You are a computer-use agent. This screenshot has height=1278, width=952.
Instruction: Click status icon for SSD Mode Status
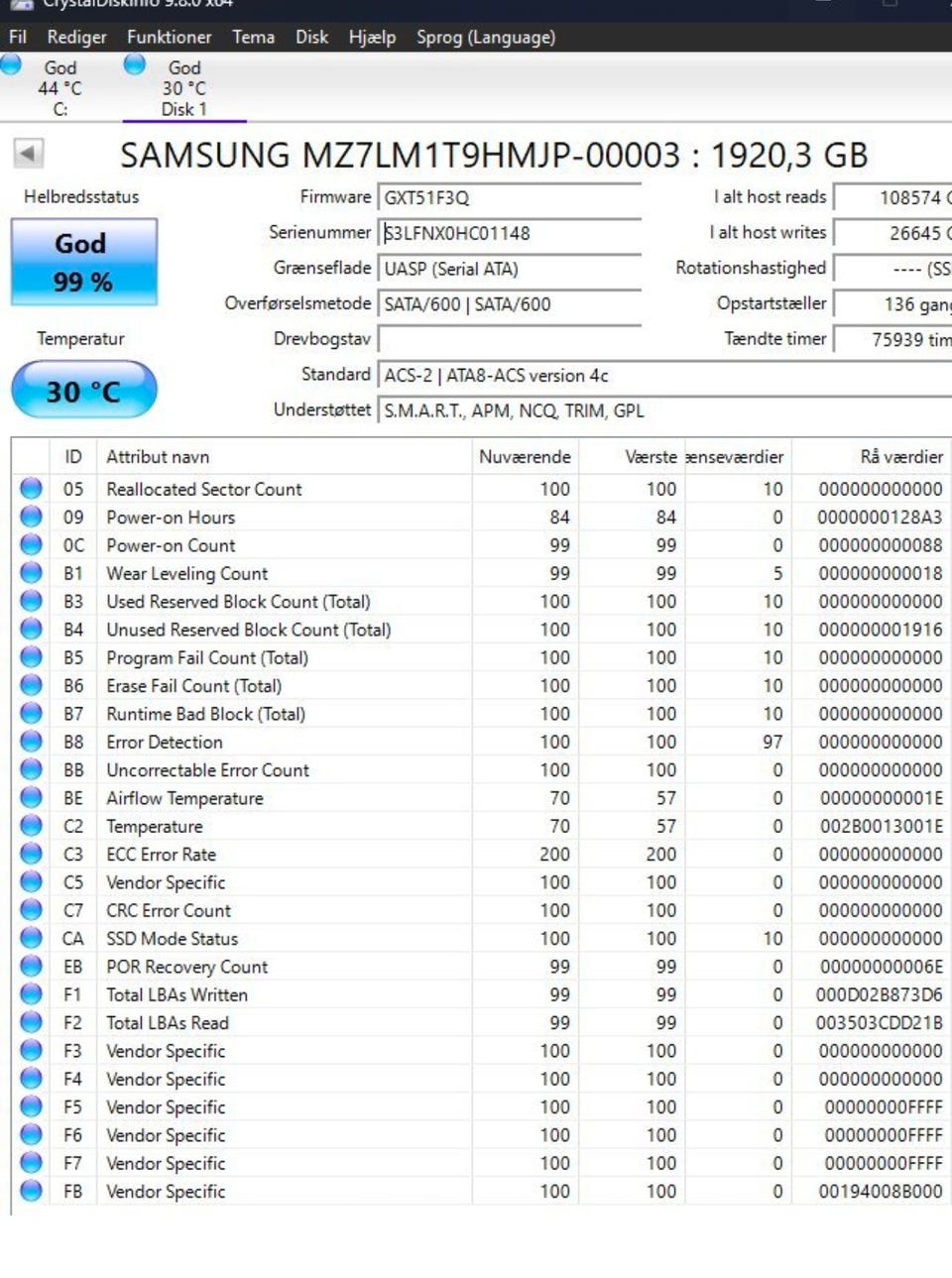32,938
